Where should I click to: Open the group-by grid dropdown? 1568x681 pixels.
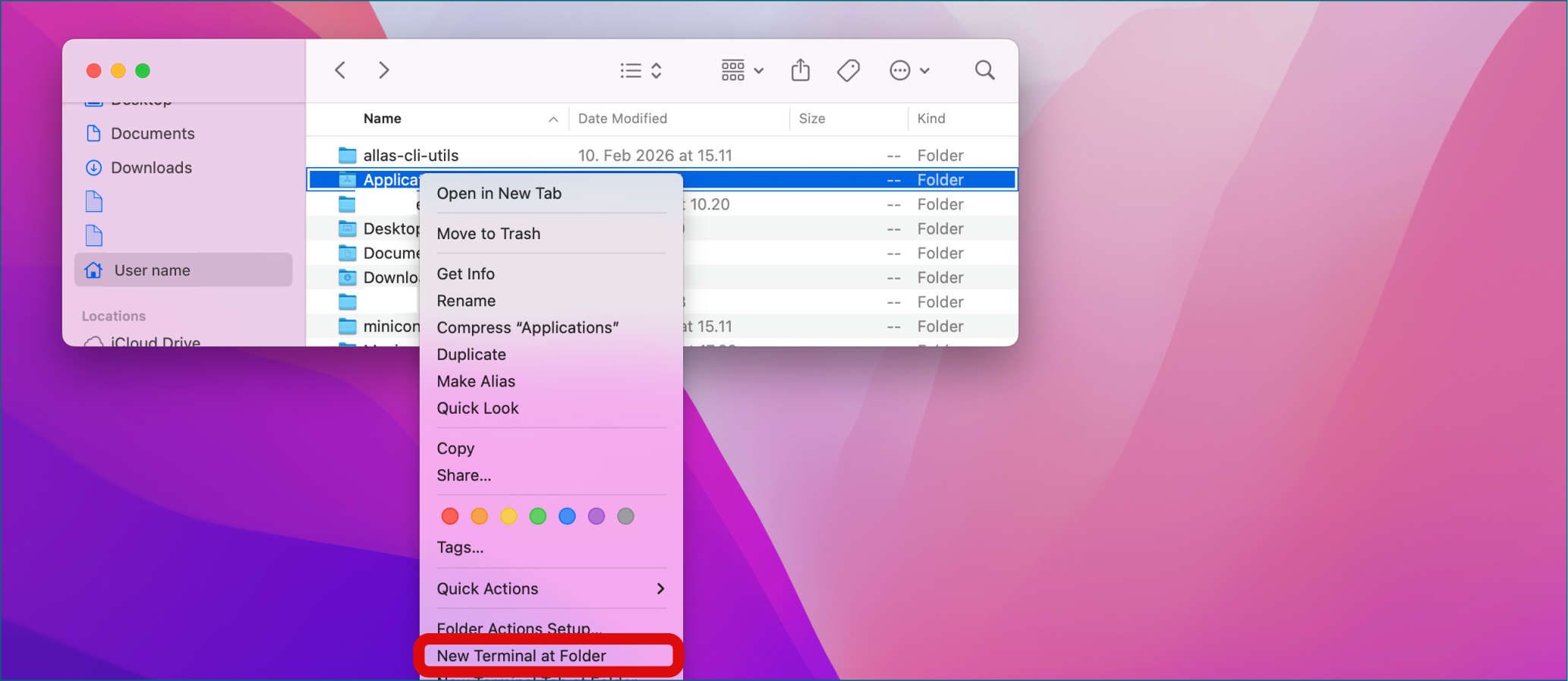tap(741, 71)
